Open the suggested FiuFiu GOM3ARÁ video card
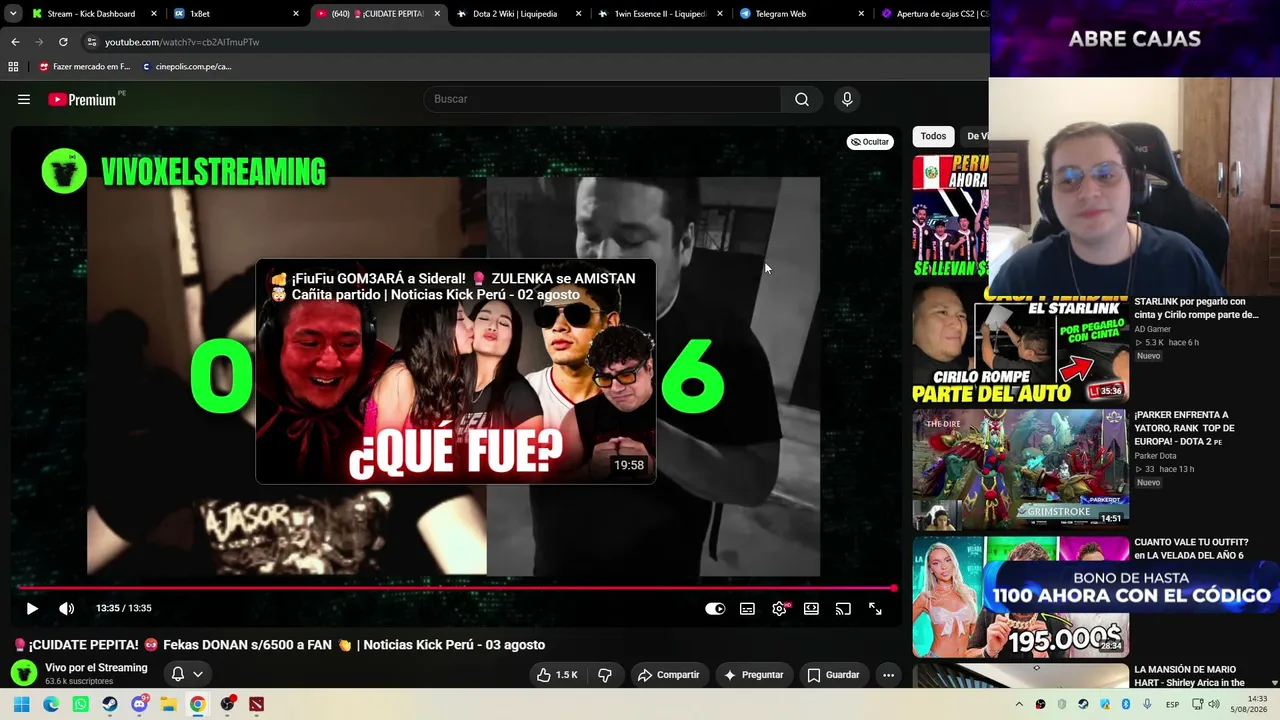The width and height of the screenshot is (1280, 720). pyautogui.click(x=456, y=372)
